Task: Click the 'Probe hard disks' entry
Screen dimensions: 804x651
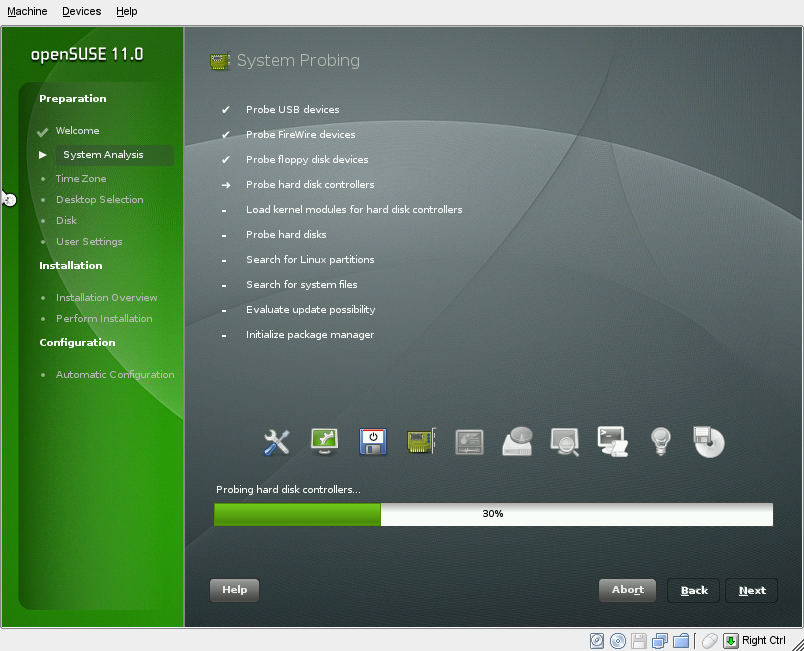Action: (286, 235)
